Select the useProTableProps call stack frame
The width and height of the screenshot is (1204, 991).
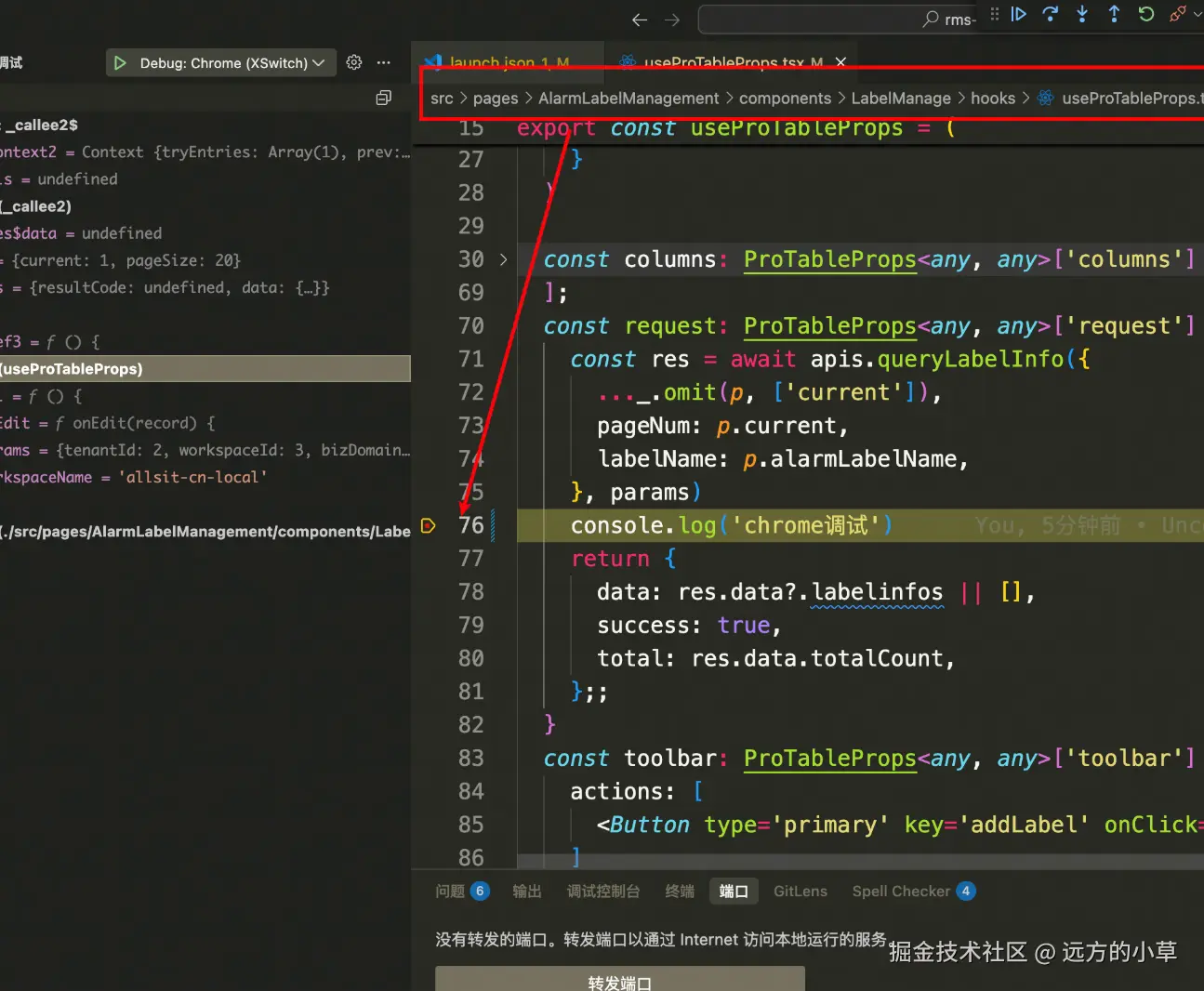205,369
